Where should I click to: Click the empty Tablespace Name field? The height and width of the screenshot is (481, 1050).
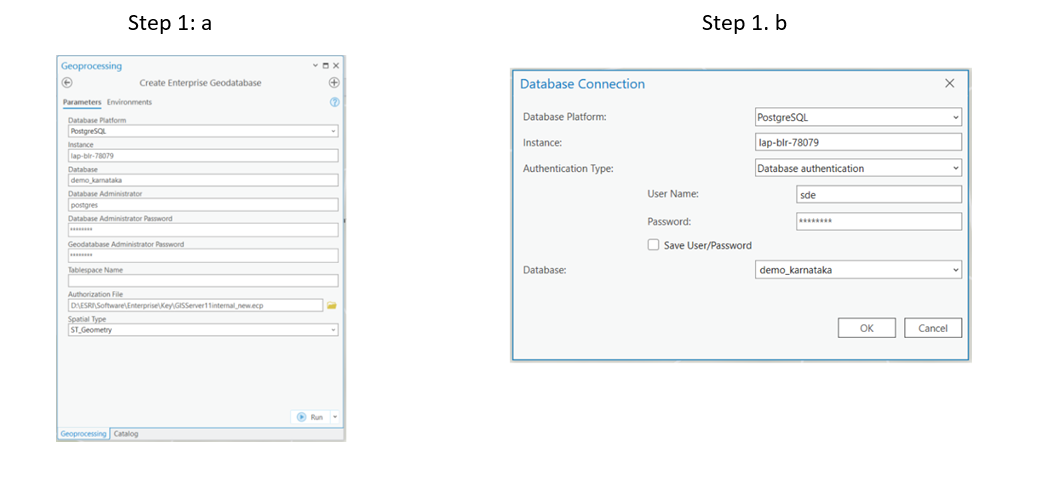pyautogui.click(x=203, y=281)
